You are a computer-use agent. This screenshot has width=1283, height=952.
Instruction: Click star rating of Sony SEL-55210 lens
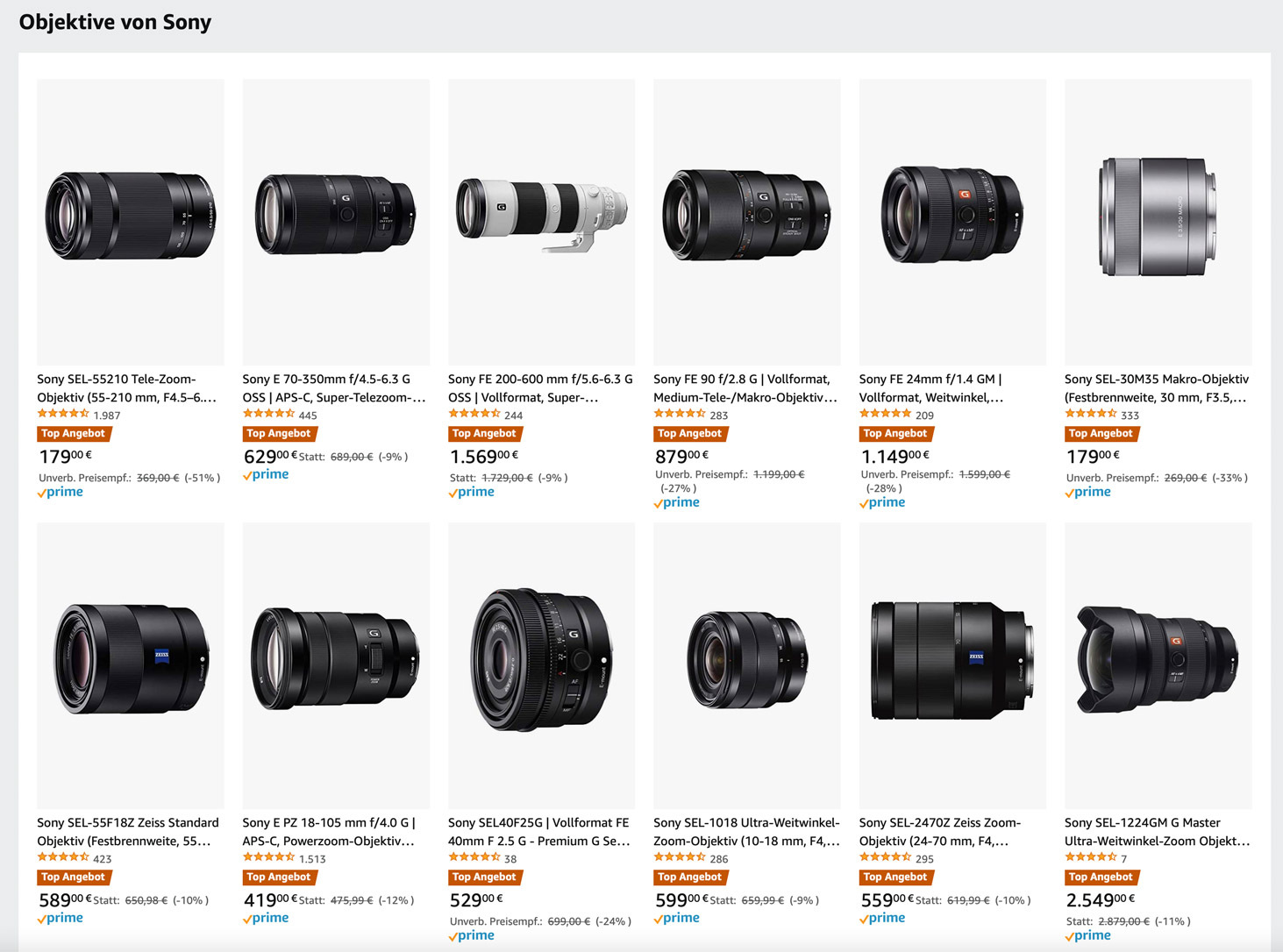coord(63,414)
